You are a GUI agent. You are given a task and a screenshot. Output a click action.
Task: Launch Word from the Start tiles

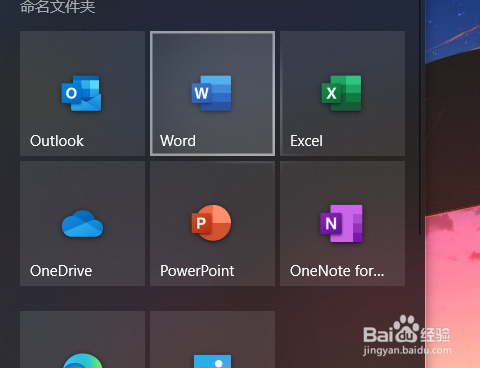tap(212, 93)
